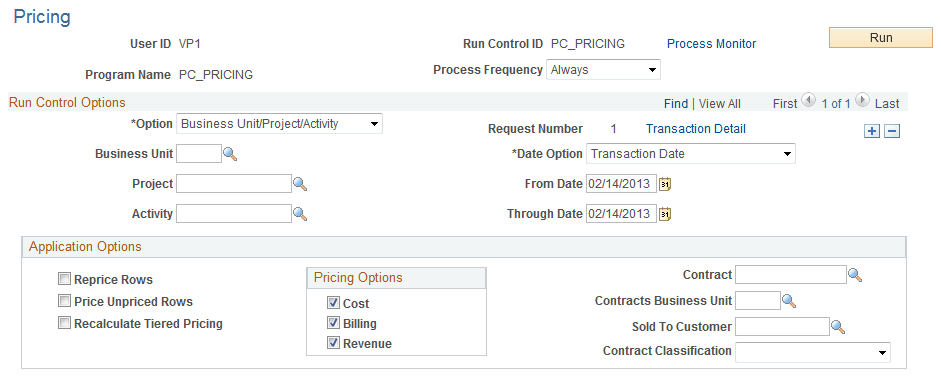
Task: Click the PC_PRICING Run Control ID value
Action: tap(588, 44)
